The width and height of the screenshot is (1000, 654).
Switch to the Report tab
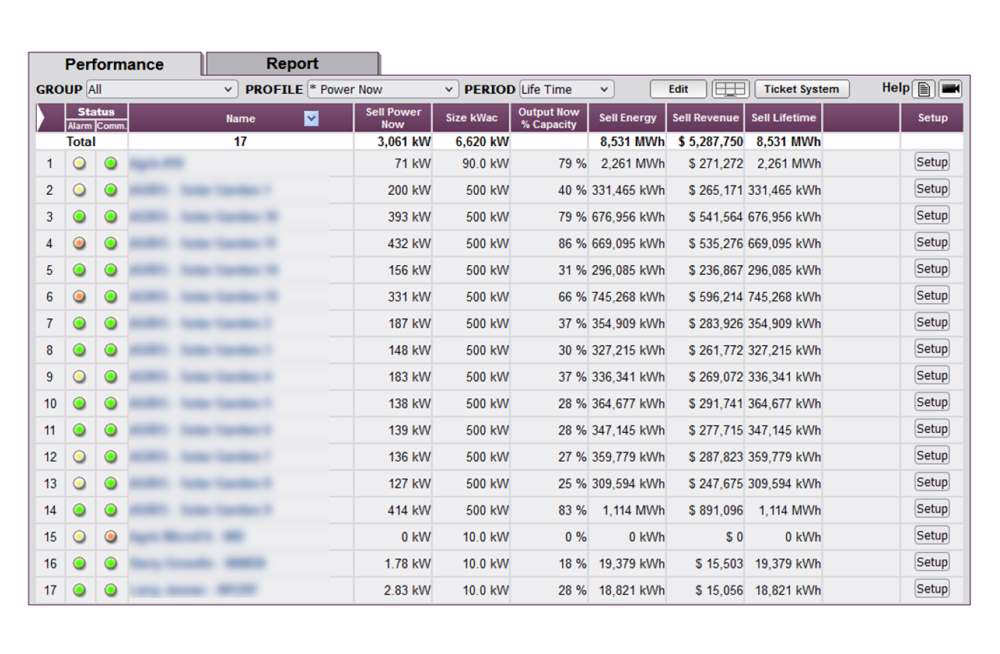click(x=292, y=63)
